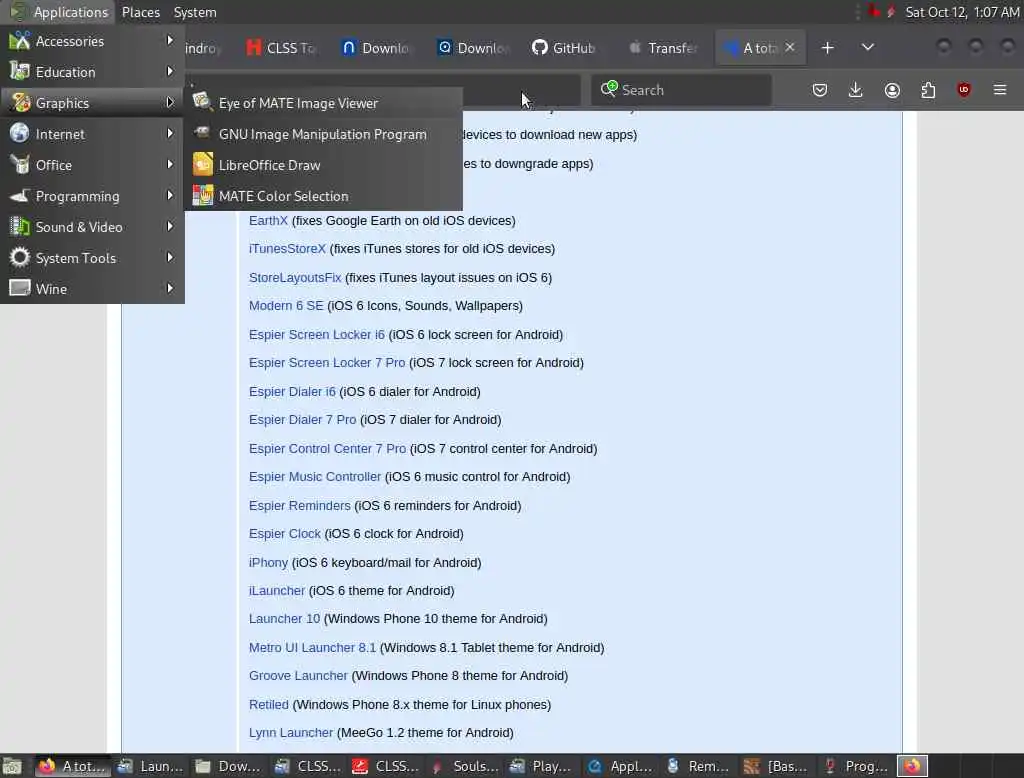
Task: Switch to the GitHub tab
Action: click(564, 48)
